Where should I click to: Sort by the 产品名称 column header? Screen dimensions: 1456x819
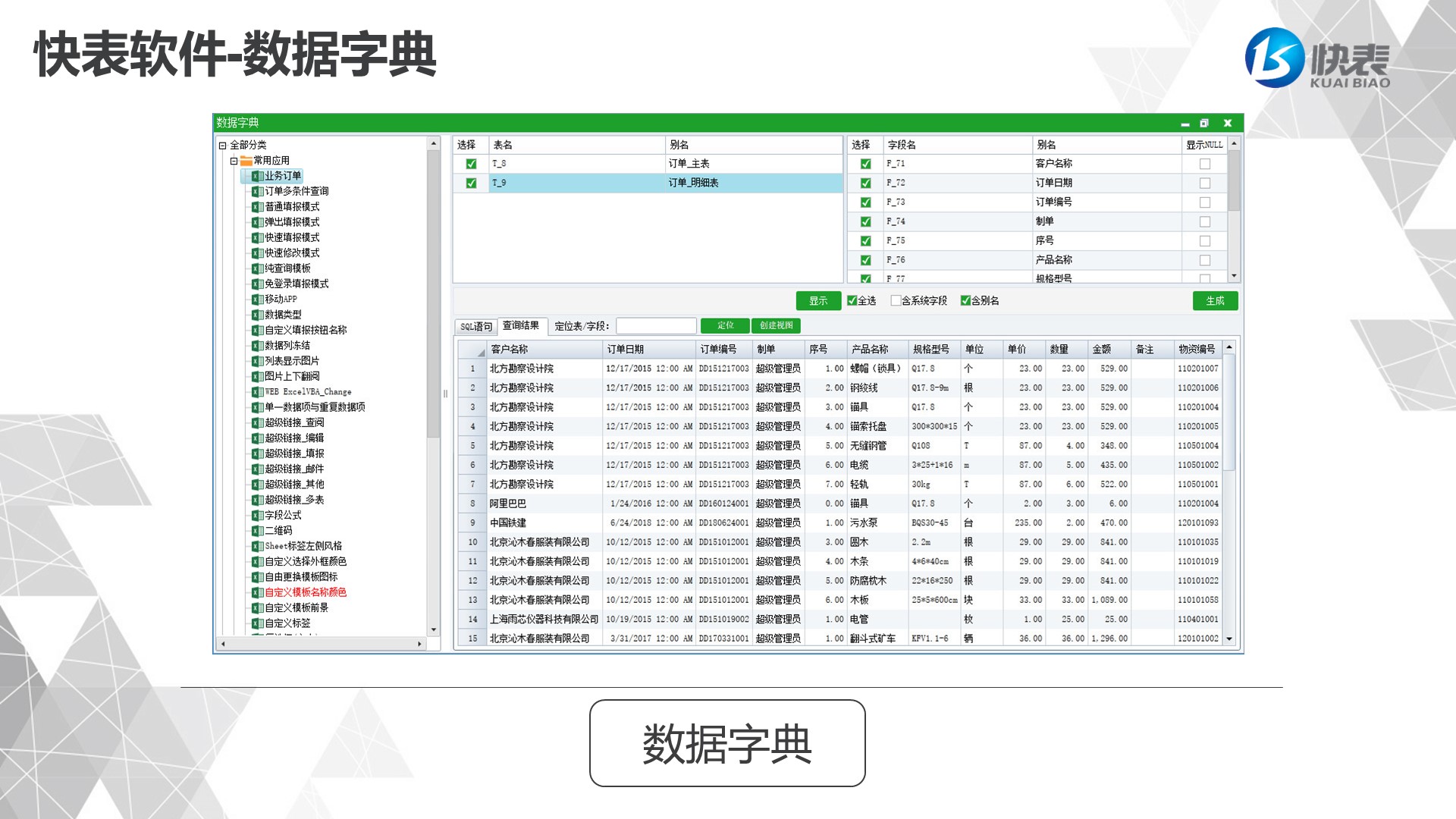[x=878, y=350]
